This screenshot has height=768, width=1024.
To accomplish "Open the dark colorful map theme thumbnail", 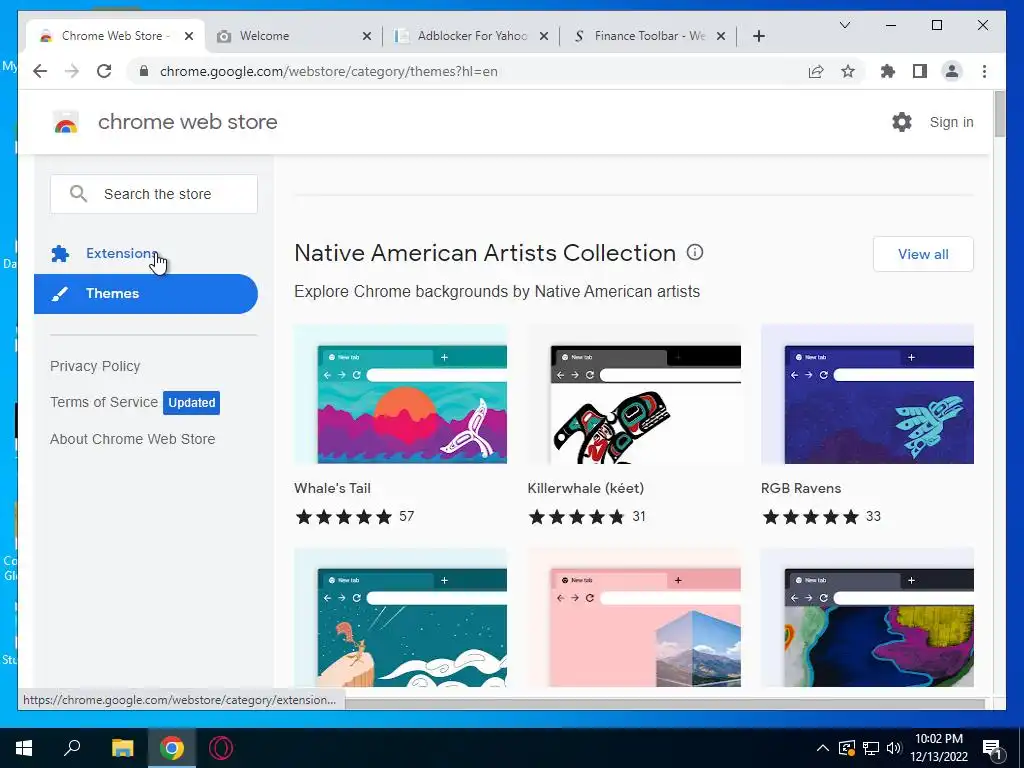I will [x=867, y=617].
